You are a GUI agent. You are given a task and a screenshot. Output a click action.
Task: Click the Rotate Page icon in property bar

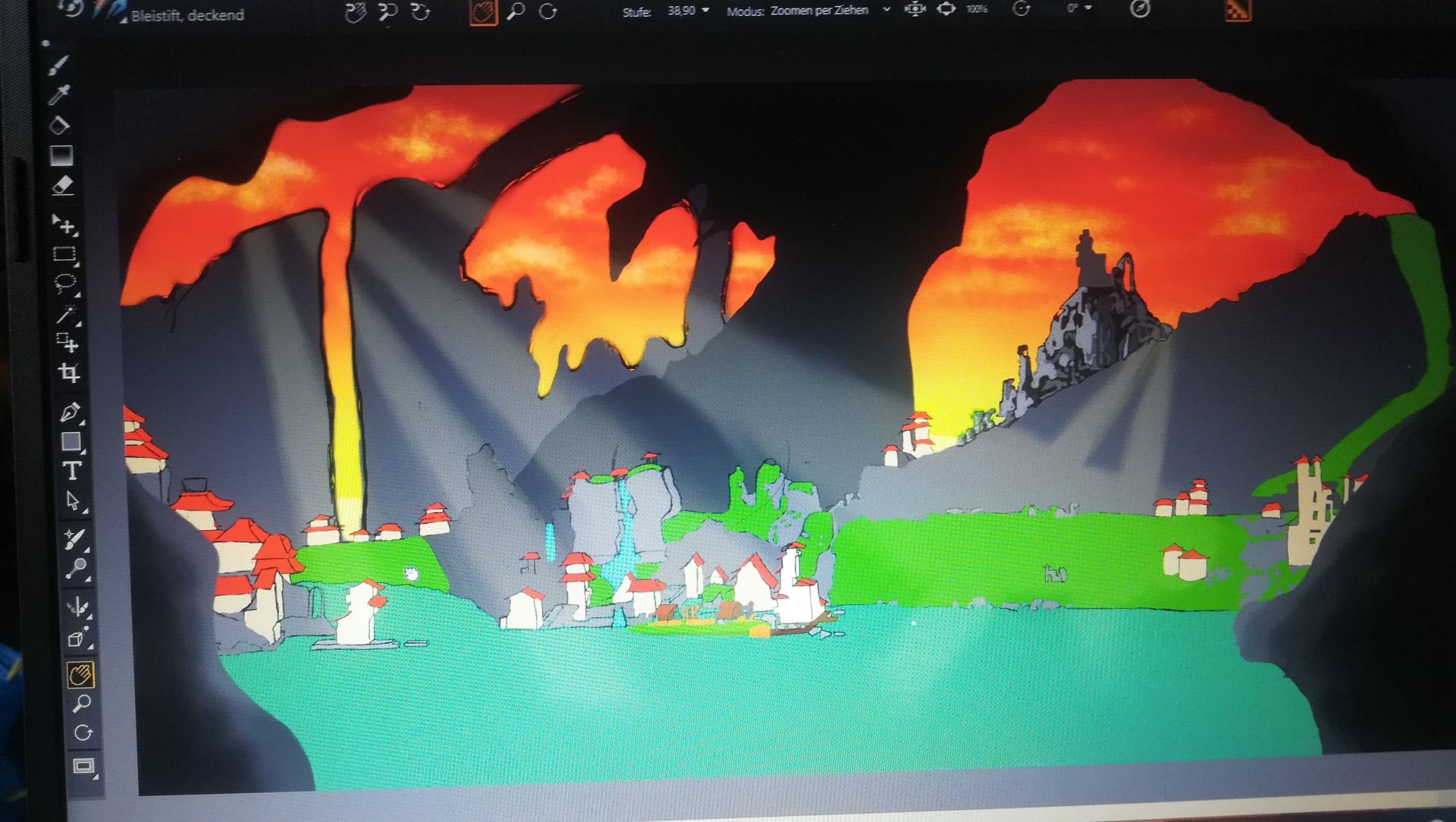click(548, 11)
